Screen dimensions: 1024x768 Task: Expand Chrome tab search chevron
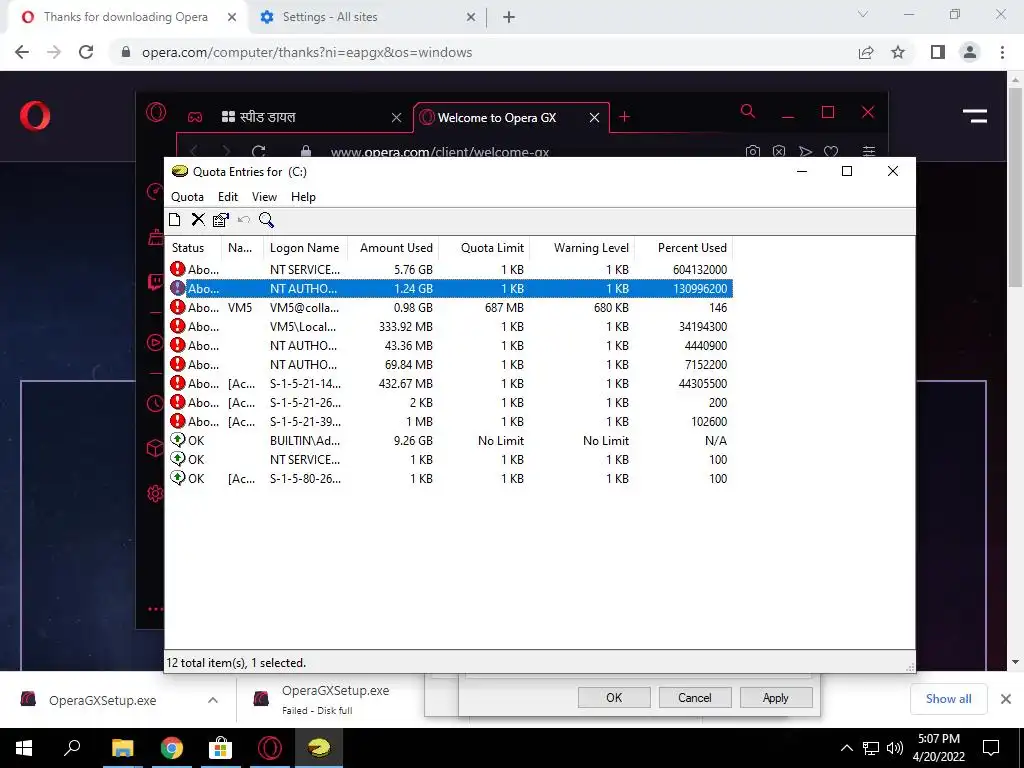coord(863,14)
